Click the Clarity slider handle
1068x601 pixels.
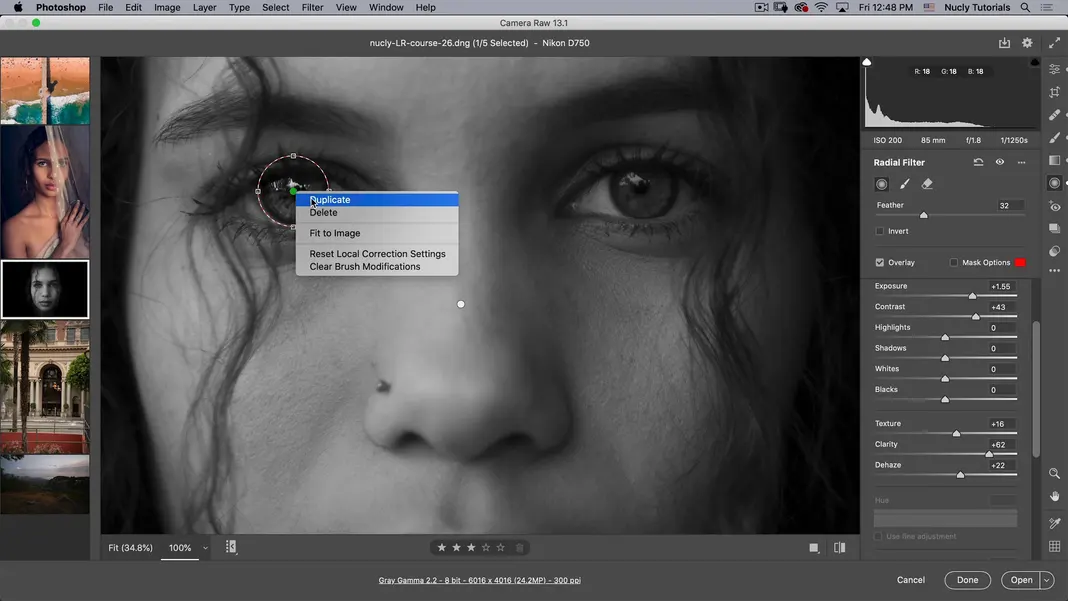(989, 454)
